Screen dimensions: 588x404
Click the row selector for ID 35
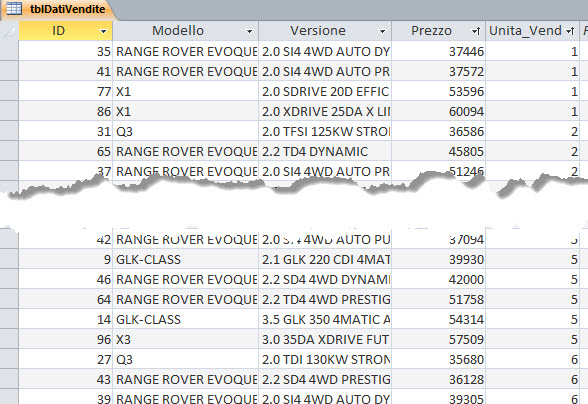coord(9,51)
